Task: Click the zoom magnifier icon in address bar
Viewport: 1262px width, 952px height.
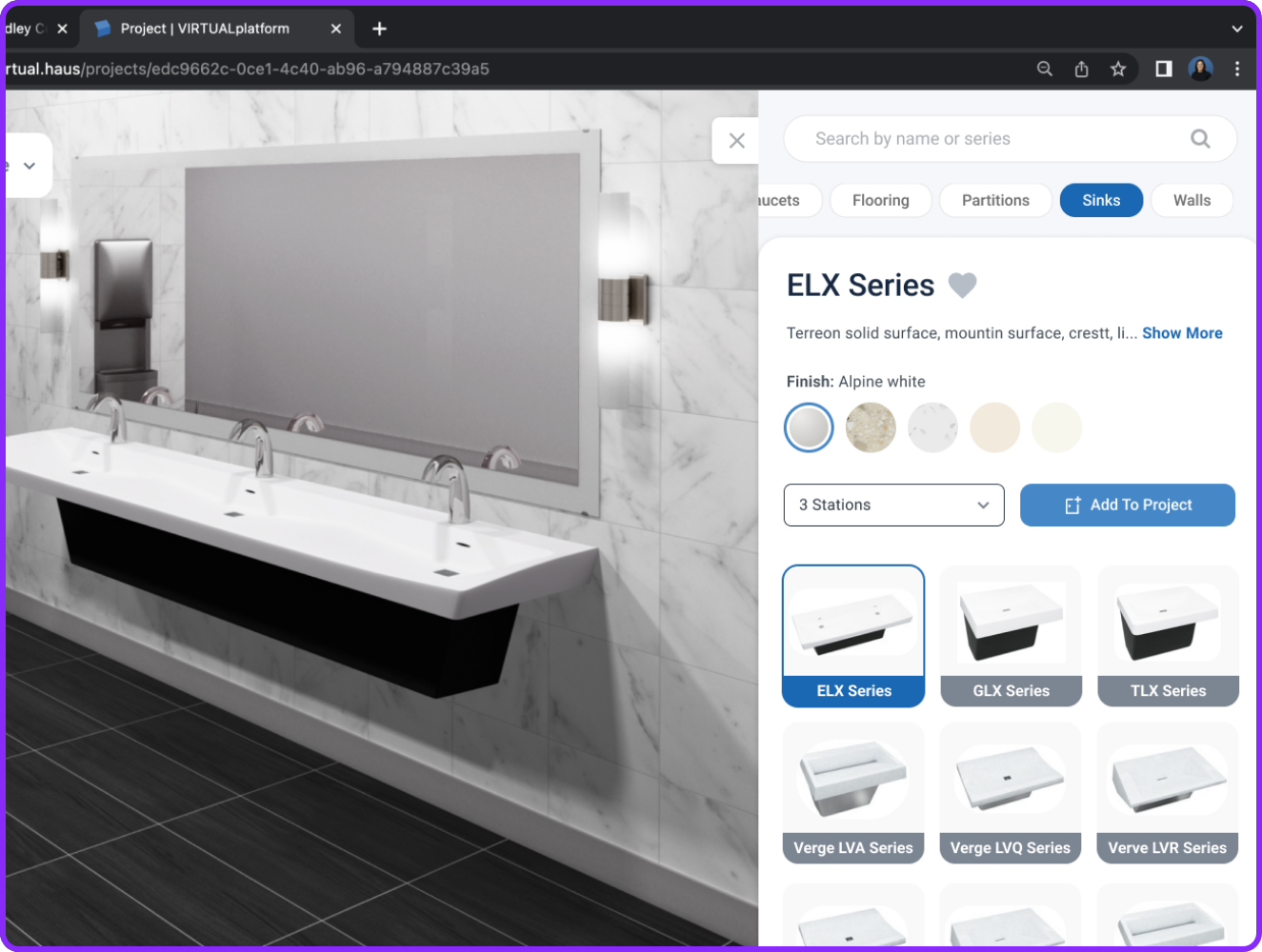Action: pyautogui.click(x=1045, y=69)
